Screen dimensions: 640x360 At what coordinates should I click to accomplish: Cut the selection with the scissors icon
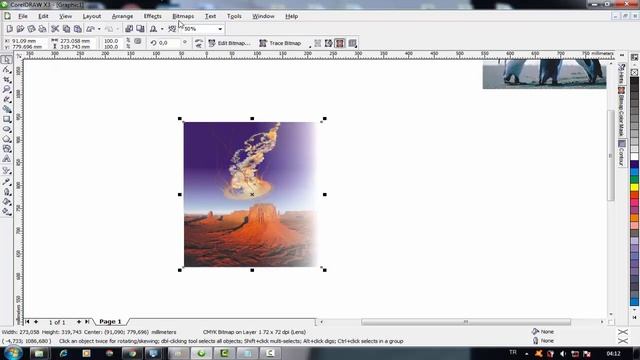55,29
